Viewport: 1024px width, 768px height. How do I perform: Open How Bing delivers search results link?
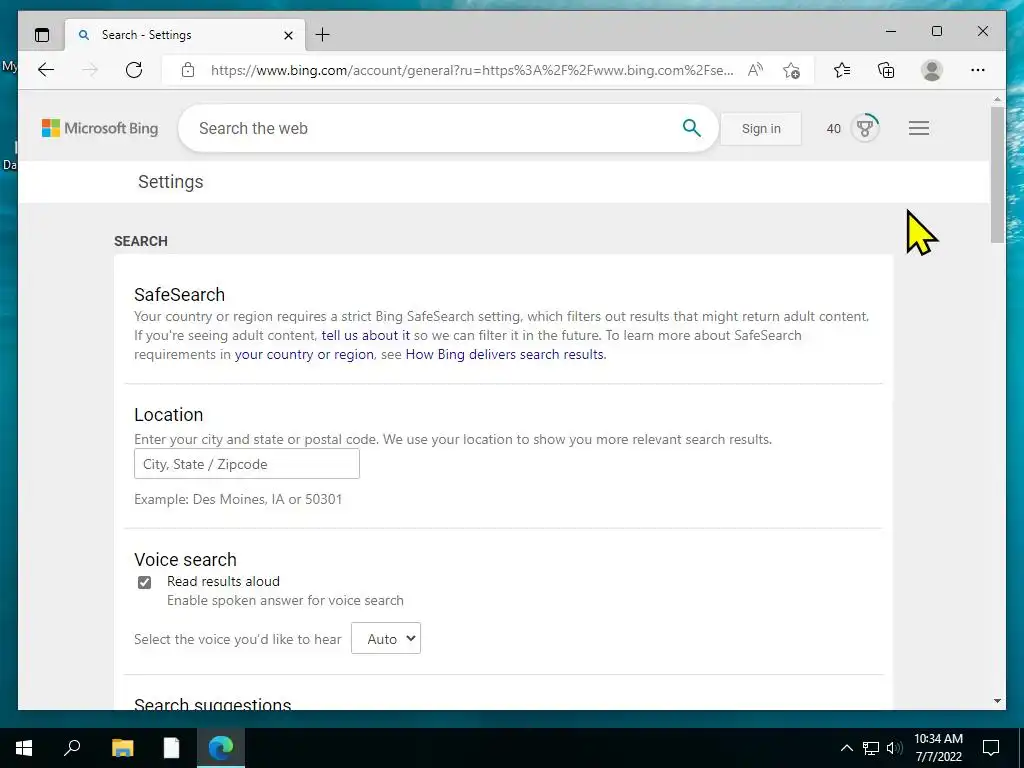pos(505,354)
